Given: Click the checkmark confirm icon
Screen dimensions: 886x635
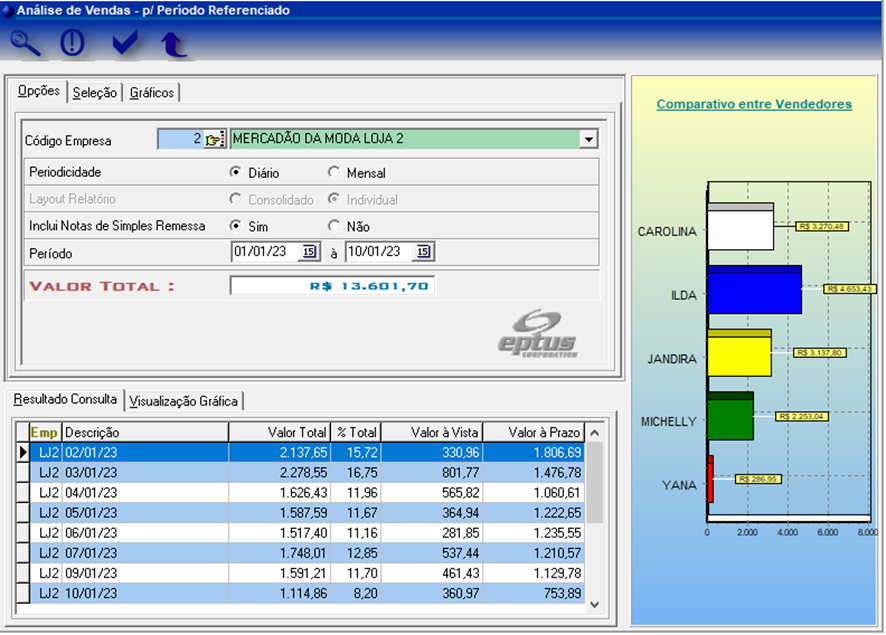Looking at the screenshot, I should point(125,43).
